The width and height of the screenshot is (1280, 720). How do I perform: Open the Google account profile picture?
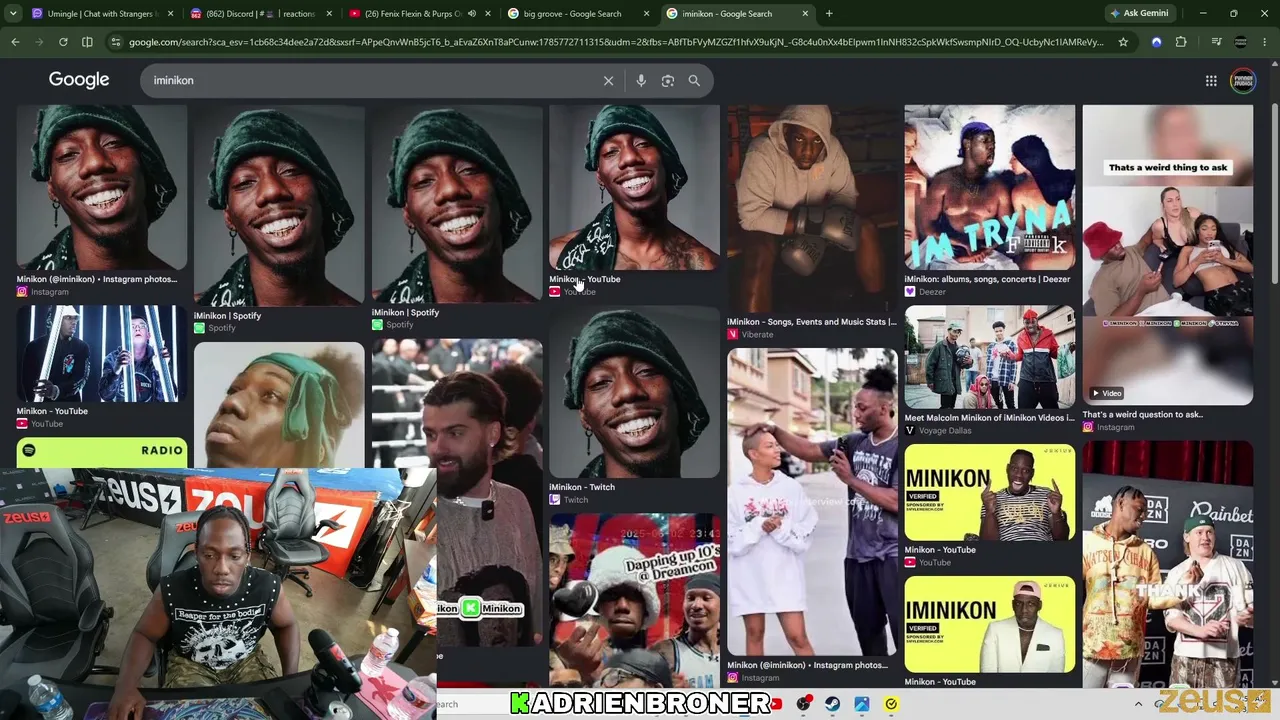pos(1243,81)
